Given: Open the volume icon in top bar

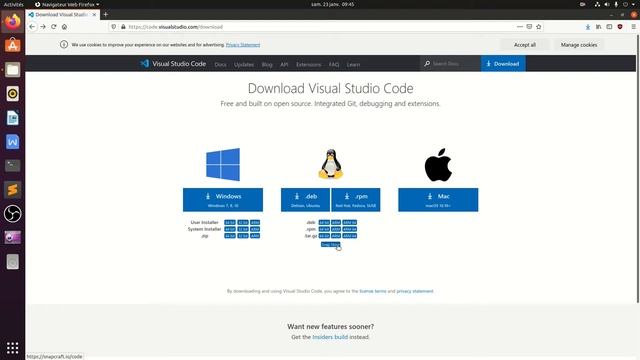Looking at the screenshot, I should click(x=607, y=4).
